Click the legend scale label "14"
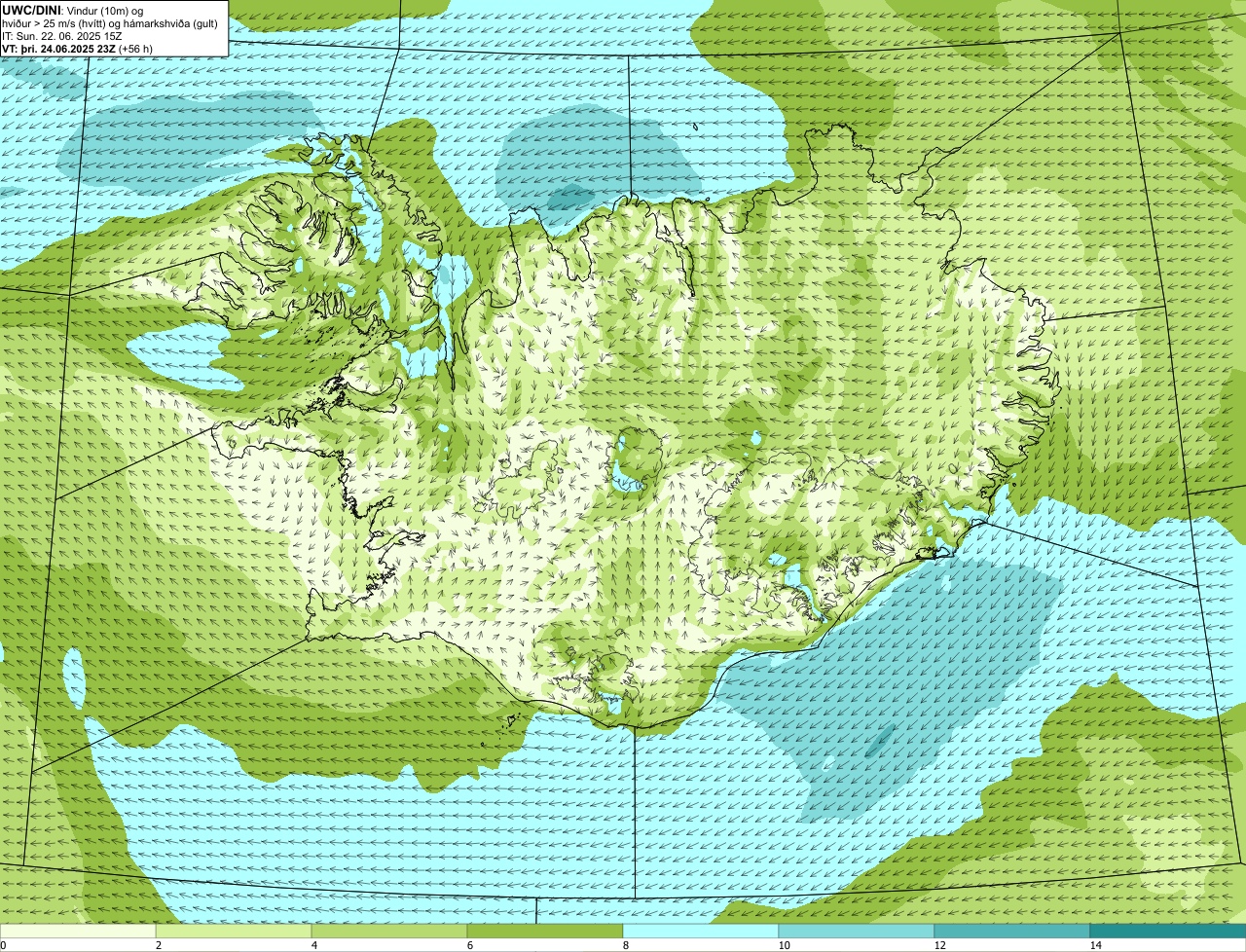1246x952 pixels. 1095,945
